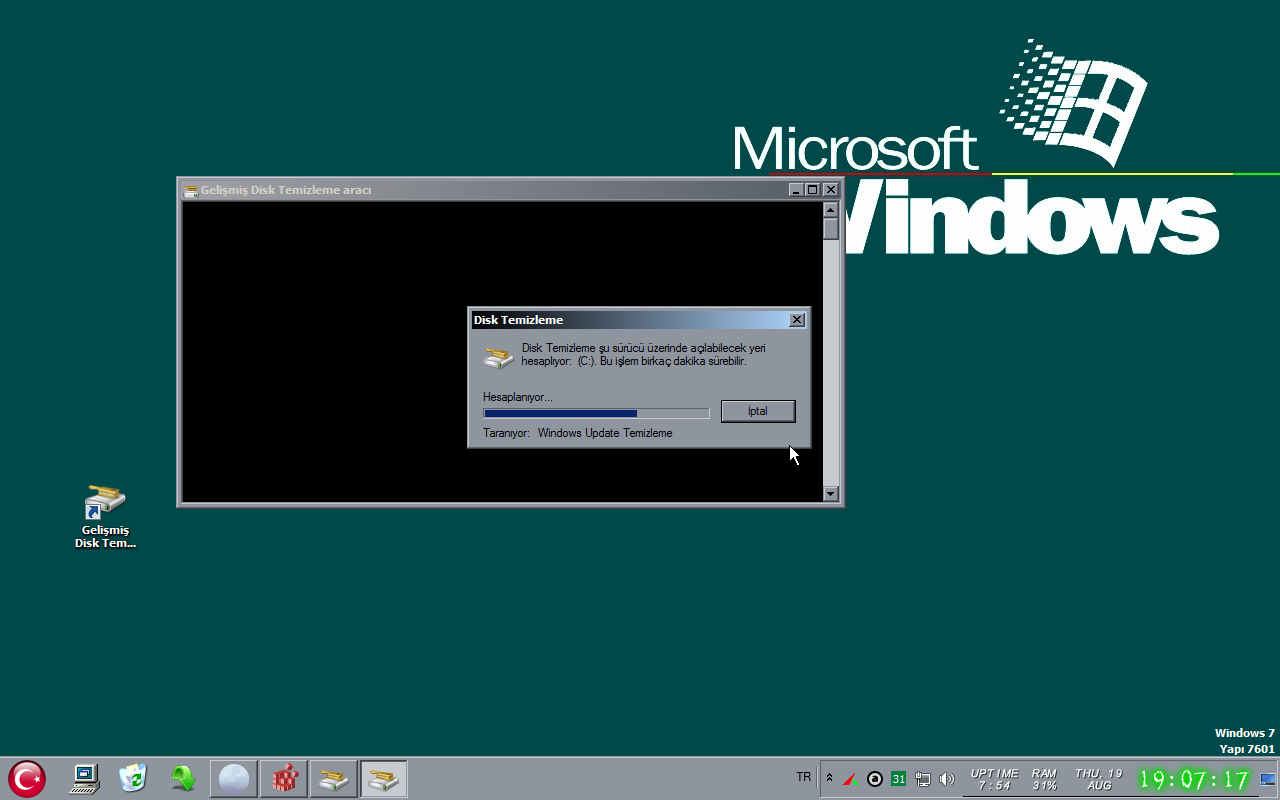Click the console window scrollbar thumb
1280x800 pixels.
click(830, 229)
